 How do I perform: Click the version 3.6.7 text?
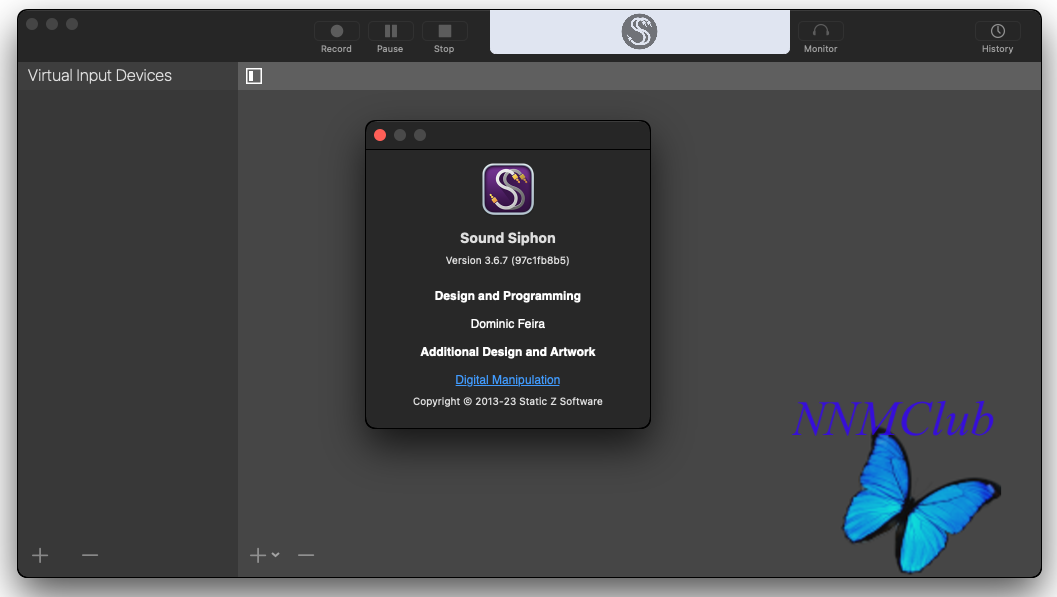[507, 261]
